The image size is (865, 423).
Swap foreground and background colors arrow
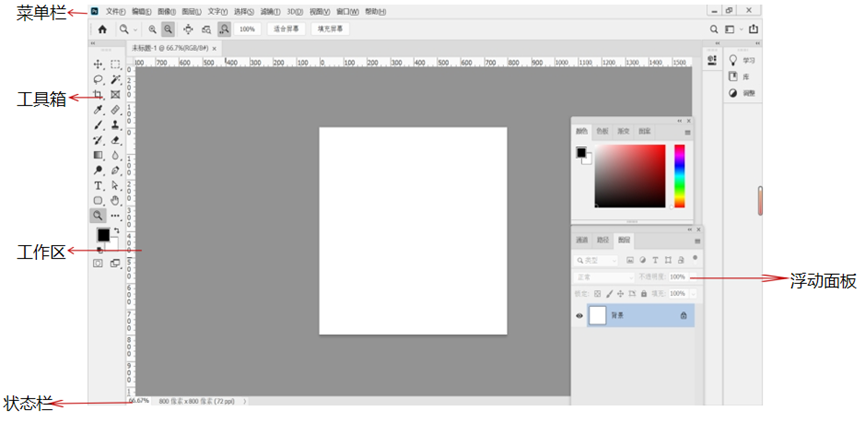click(116, 231)
